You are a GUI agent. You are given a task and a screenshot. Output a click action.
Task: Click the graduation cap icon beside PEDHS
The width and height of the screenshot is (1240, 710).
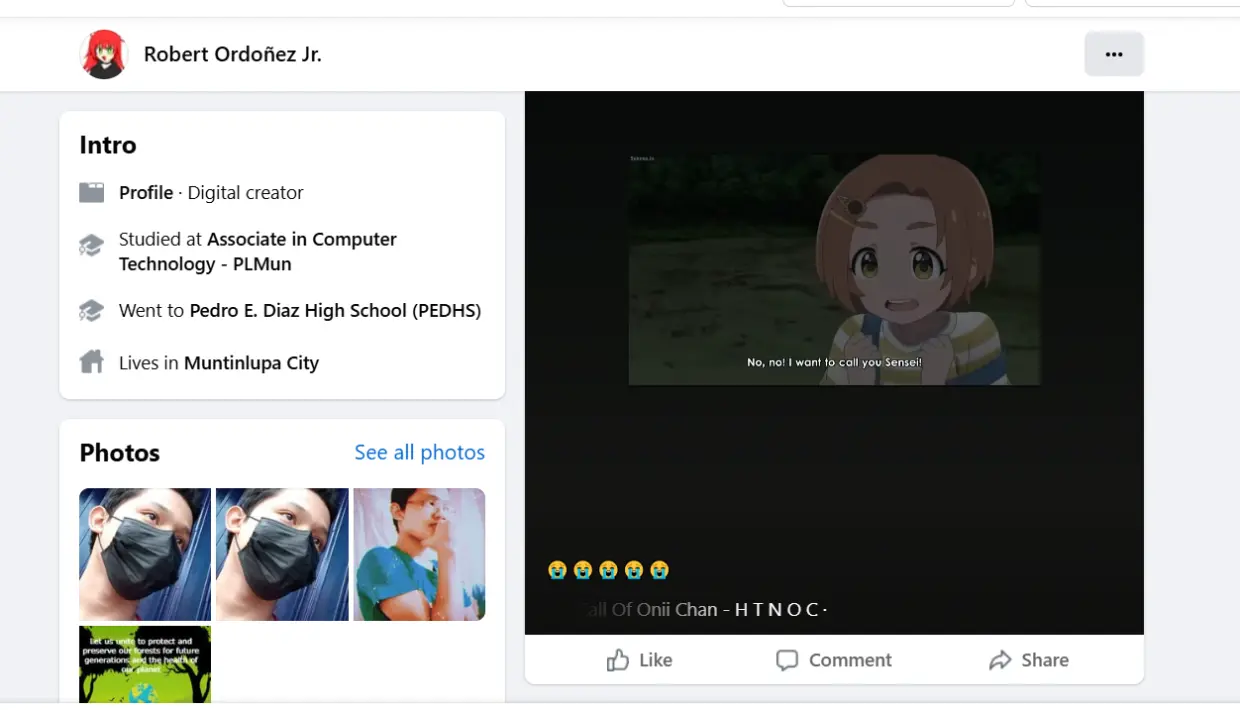click(92, 311)
